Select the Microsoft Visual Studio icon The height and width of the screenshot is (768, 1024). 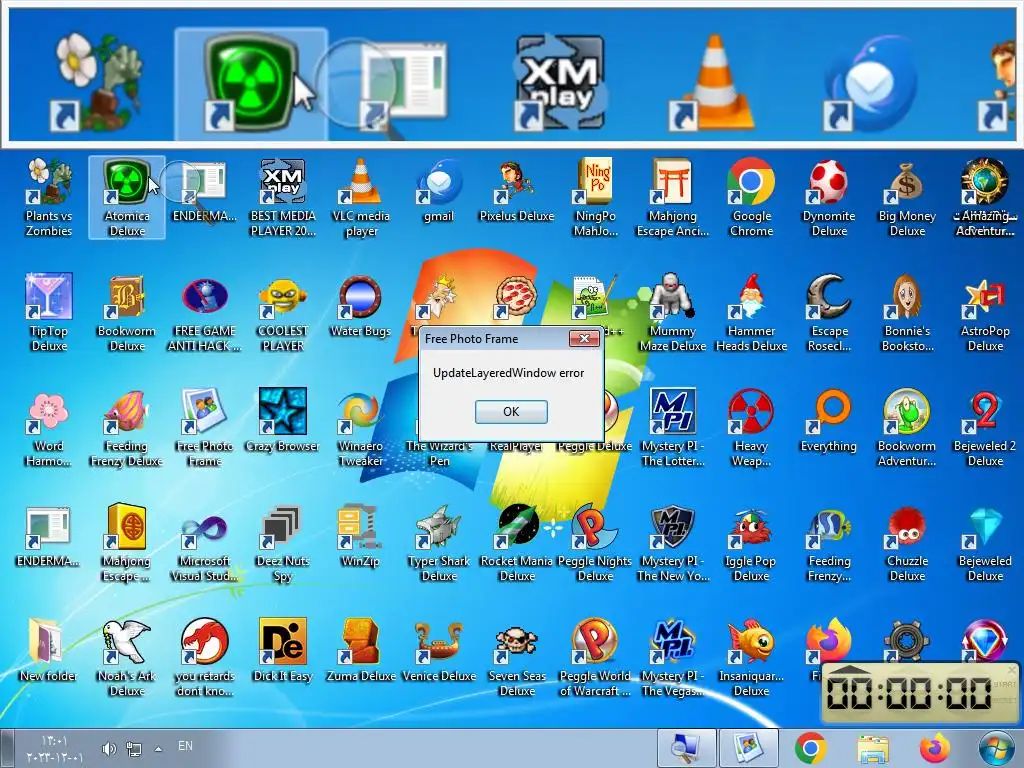pos(204,542)
